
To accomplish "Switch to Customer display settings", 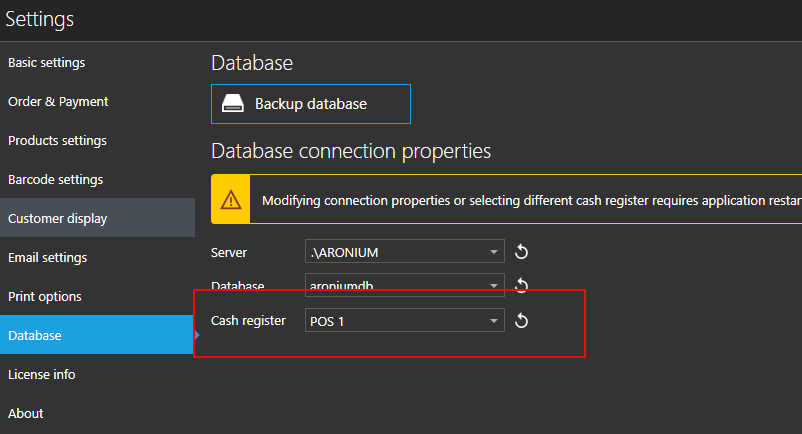I will click(58, 218).
